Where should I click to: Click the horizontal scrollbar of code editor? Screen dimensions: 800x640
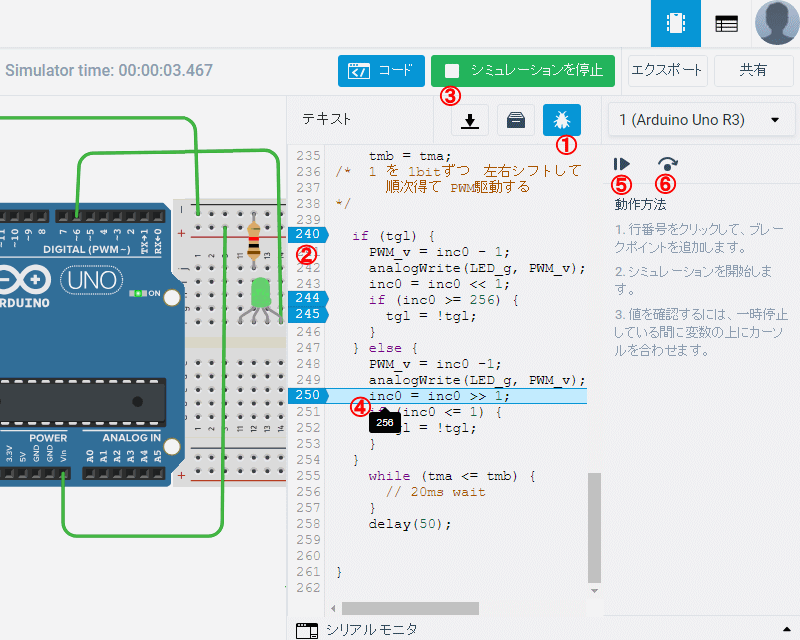tap(410, 608)
